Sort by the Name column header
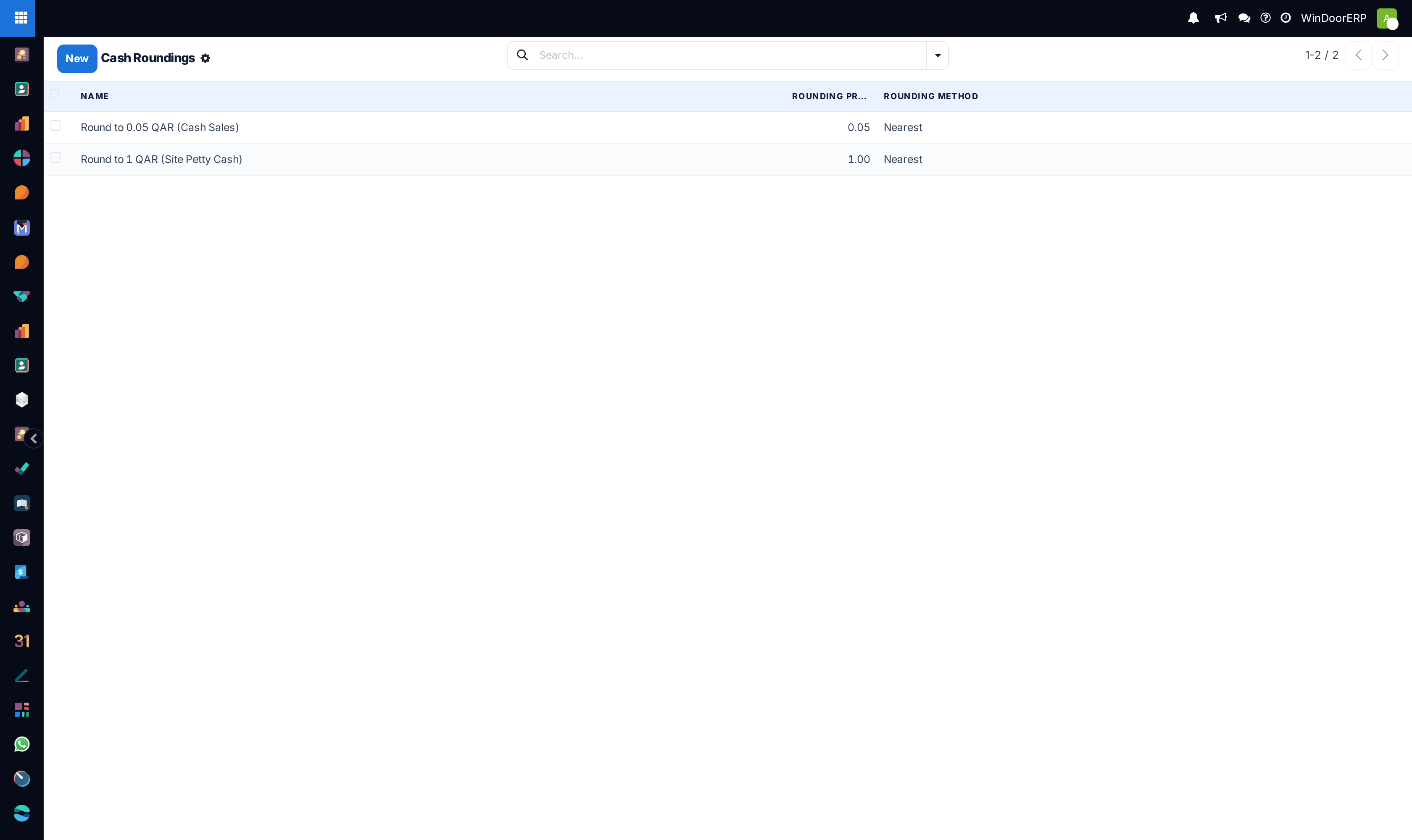 (95, 96)
